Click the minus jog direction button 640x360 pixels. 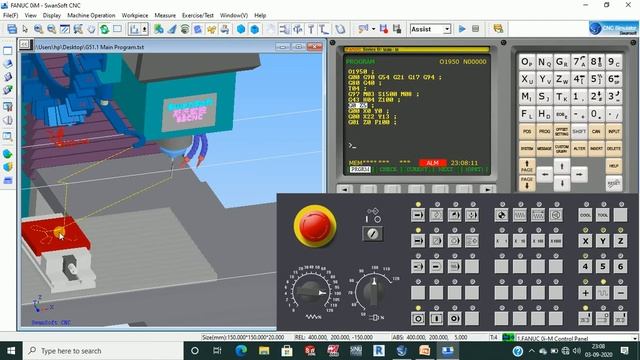pos(620,293)
